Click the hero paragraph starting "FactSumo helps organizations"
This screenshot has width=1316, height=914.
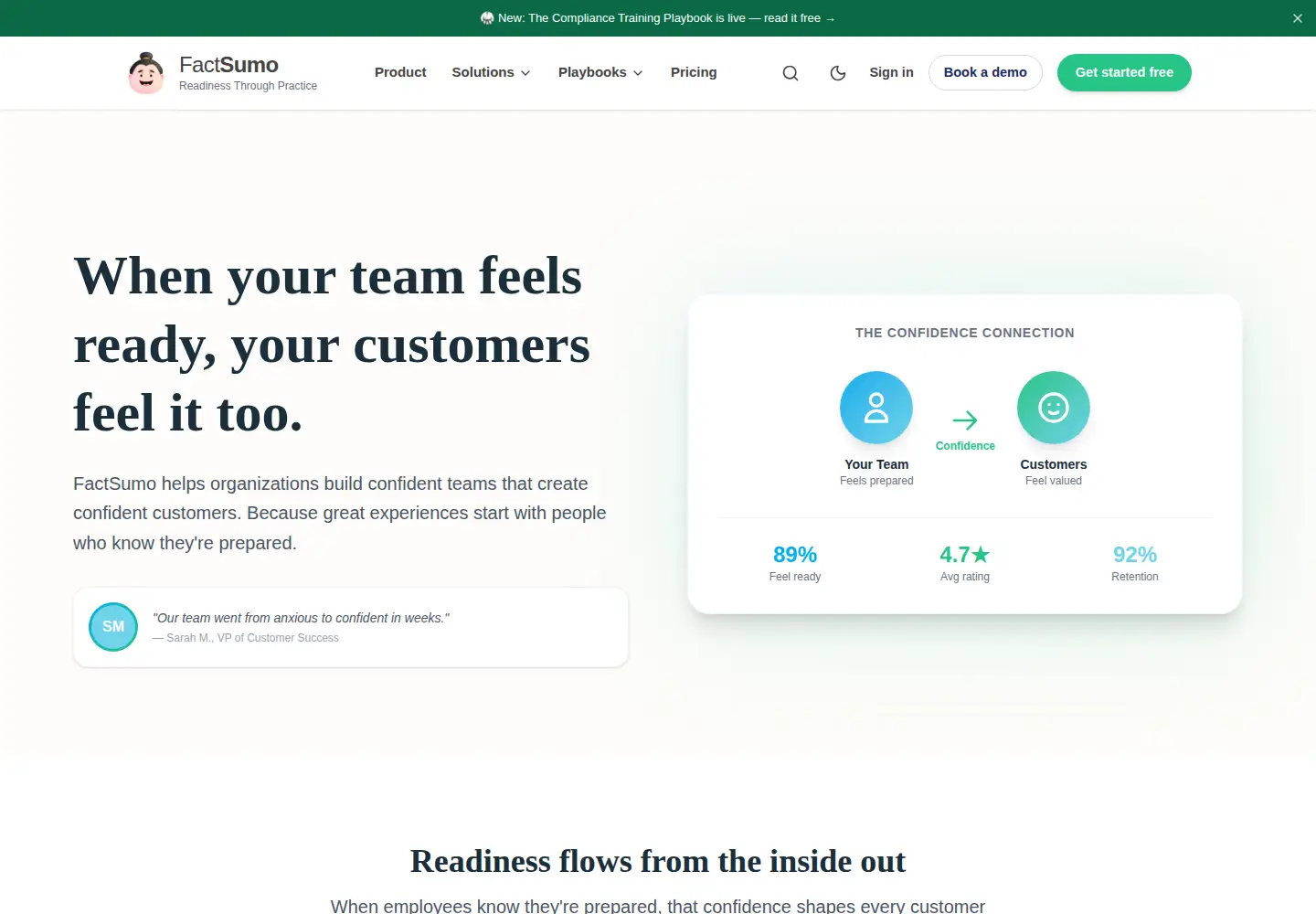[340, 513]
